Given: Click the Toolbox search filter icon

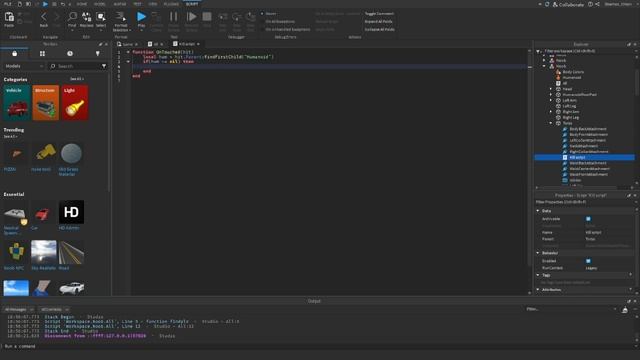Looking at the screenshot, I should tap(104, 66).
